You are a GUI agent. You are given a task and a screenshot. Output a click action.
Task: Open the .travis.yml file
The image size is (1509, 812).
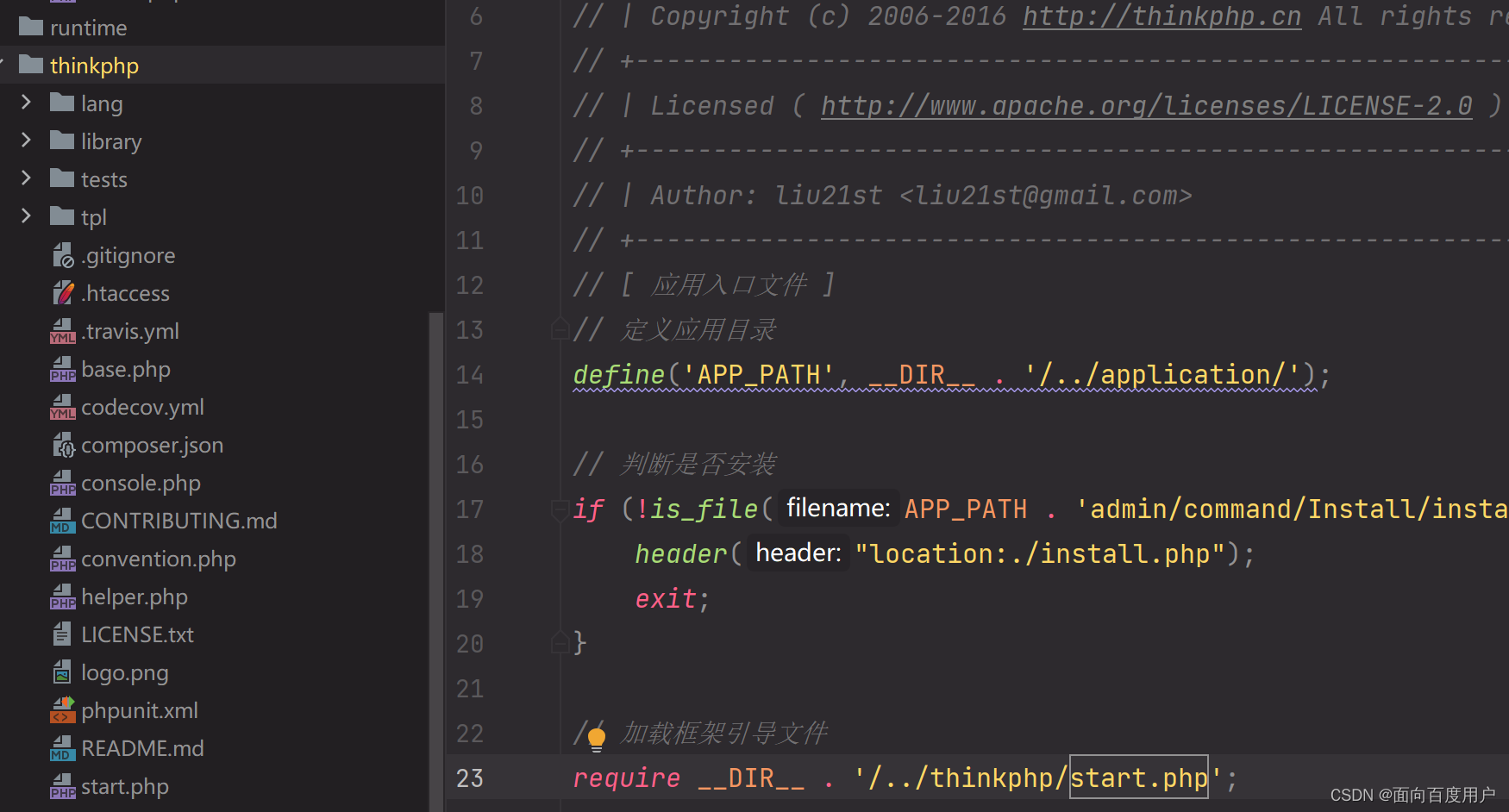[x=130, y=331]
